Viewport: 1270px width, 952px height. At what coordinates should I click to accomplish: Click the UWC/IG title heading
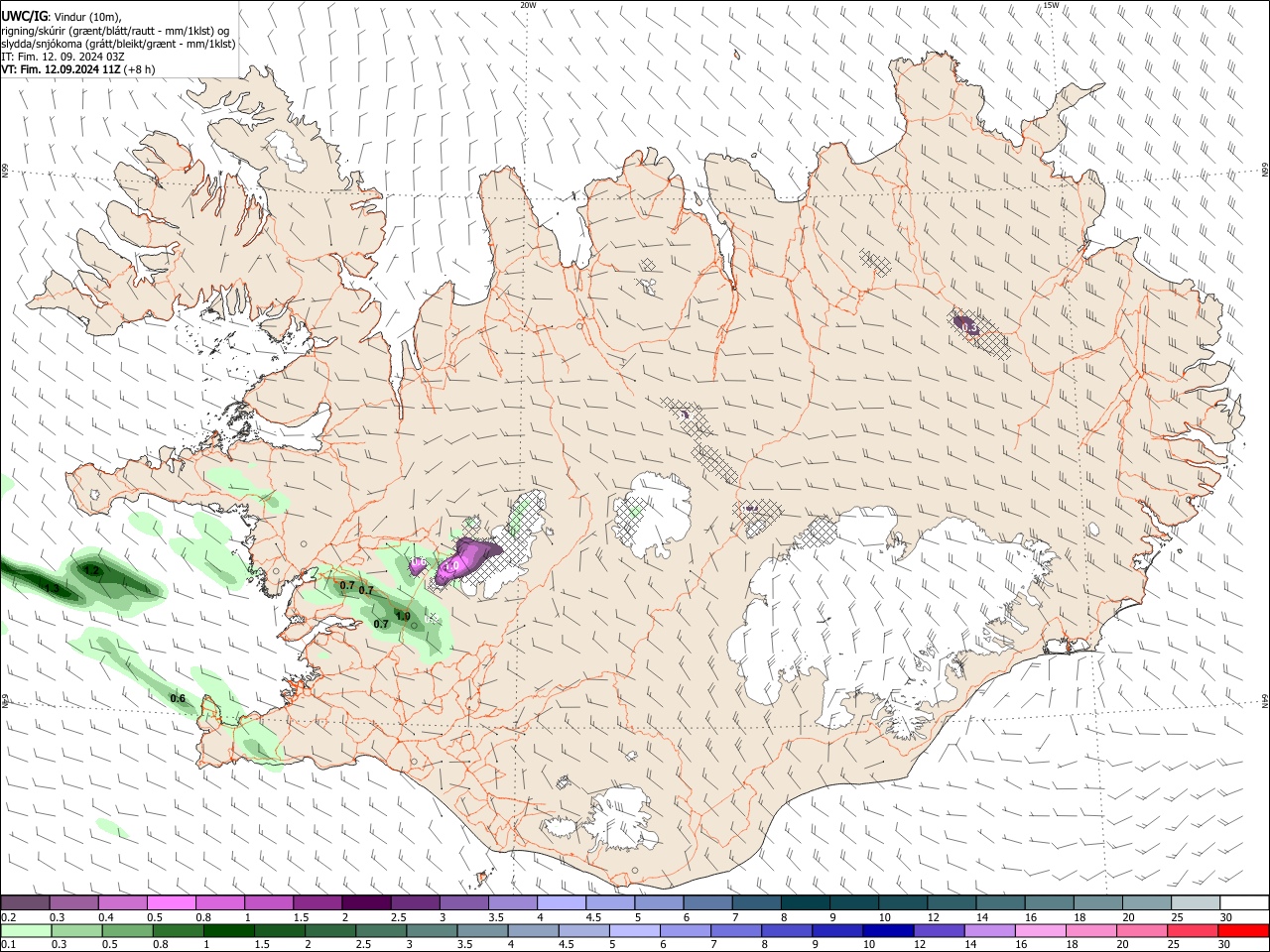24,15
